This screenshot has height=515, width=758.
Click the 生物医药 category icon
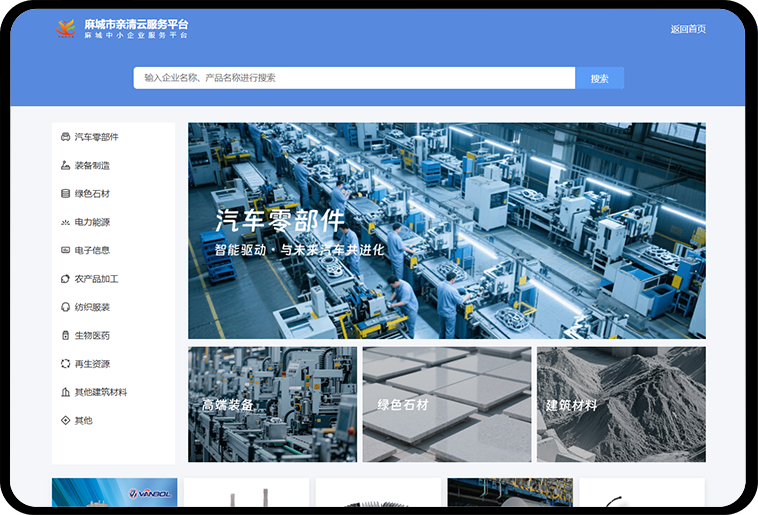(x=65, y=336)
